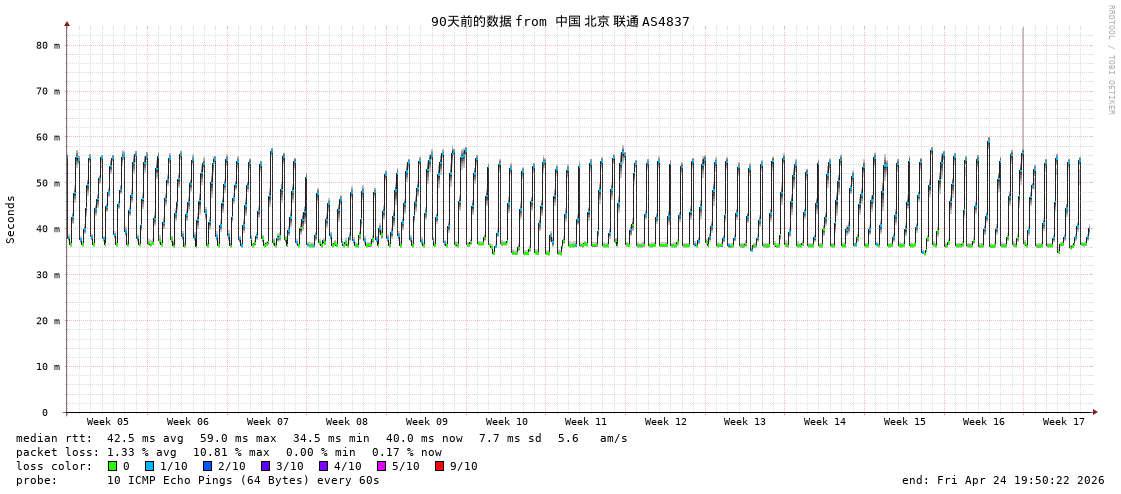Screen dimensions: 1121x494
Task: Select the magenta 5/10 loss swatch
Action: tap(382, 466)
